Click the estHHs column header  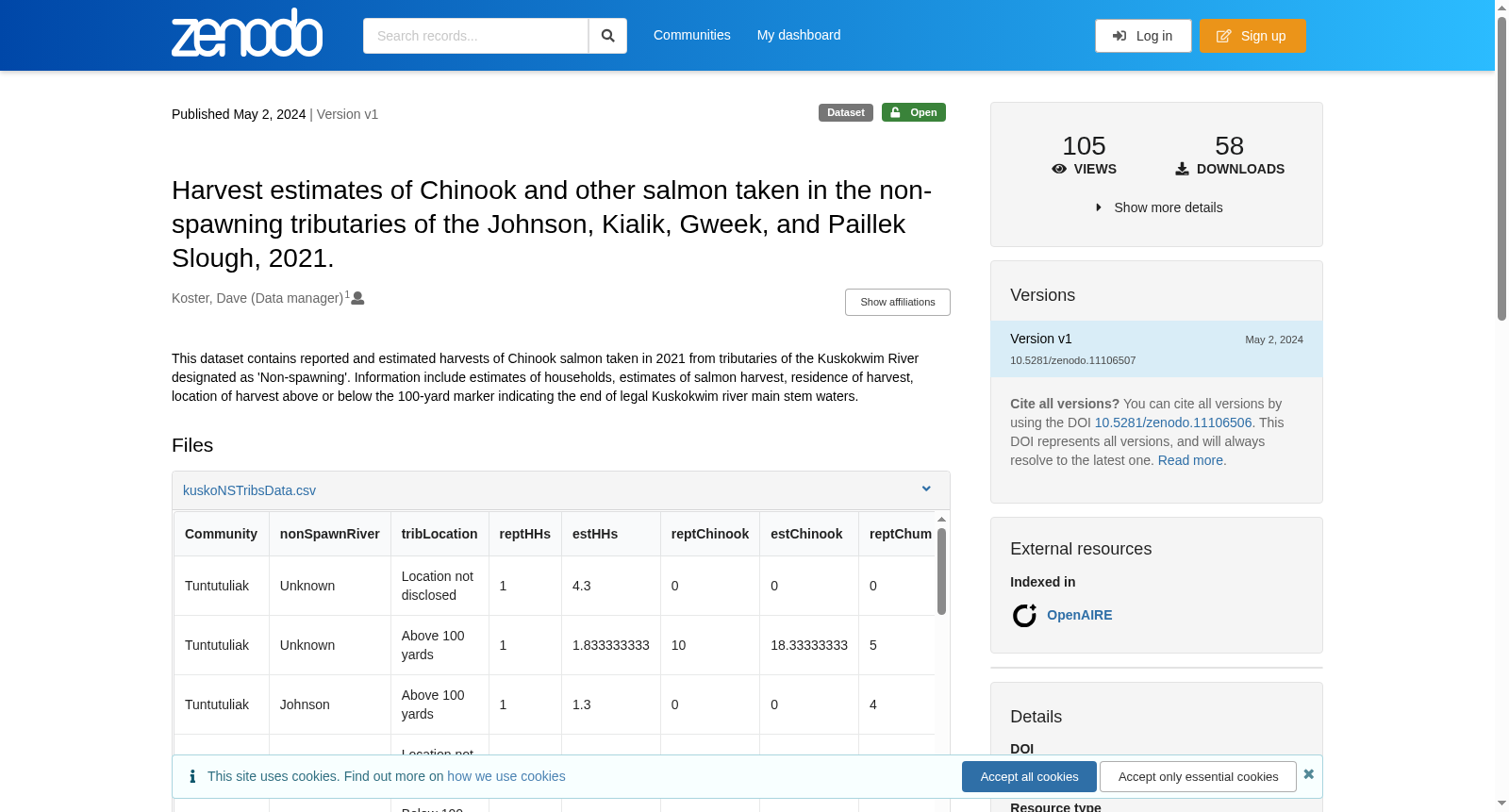[x=611, y=534]
